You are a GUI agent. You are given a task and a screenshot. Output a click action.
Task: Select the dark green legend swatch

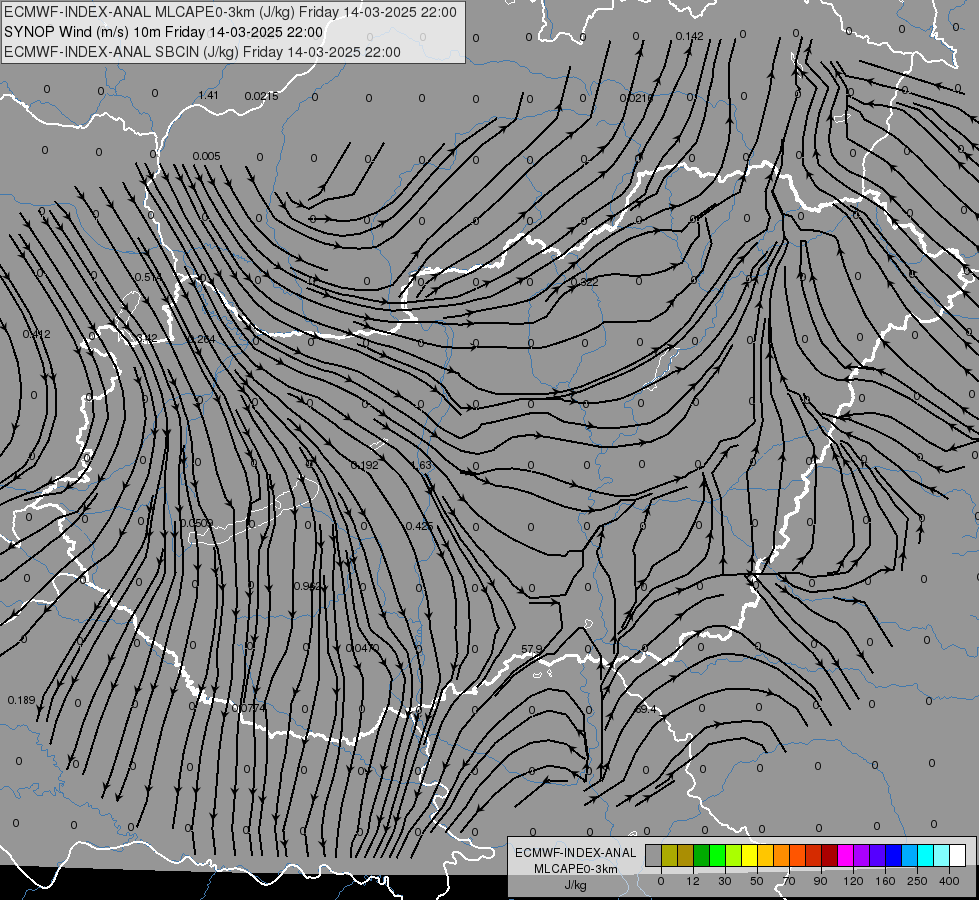pyautogui.click(x=702, y=856)
